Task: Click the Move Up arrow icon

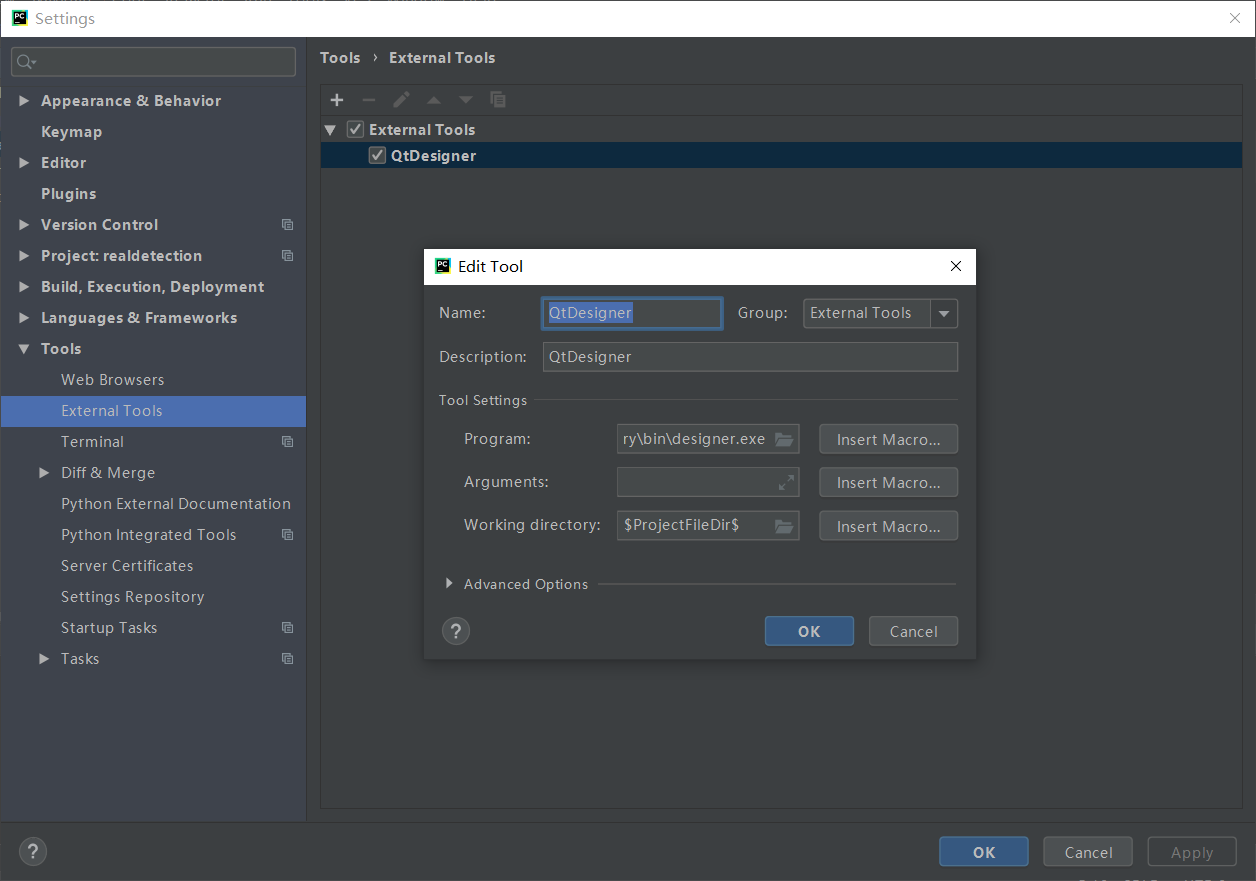Action: pos(433,100)
